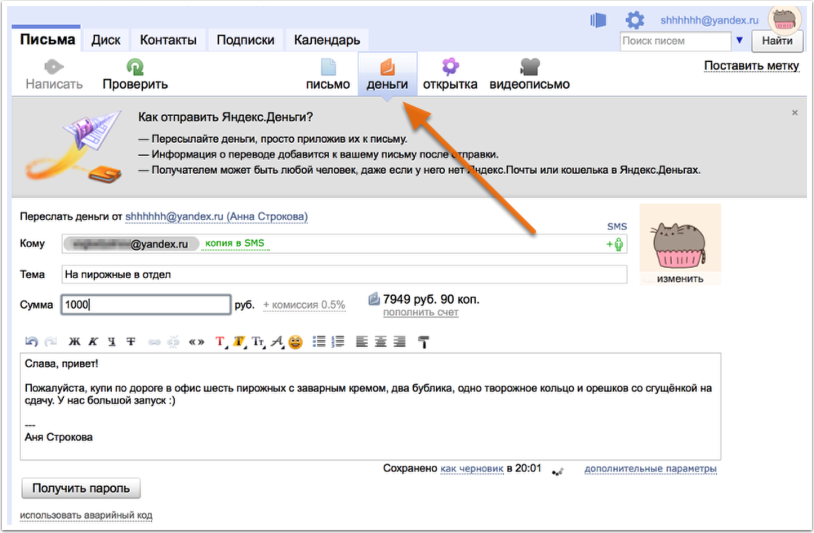
Task: Close the Яндекс.Деньги info banner
Action: pyautogui.click(x=795, y=113)
